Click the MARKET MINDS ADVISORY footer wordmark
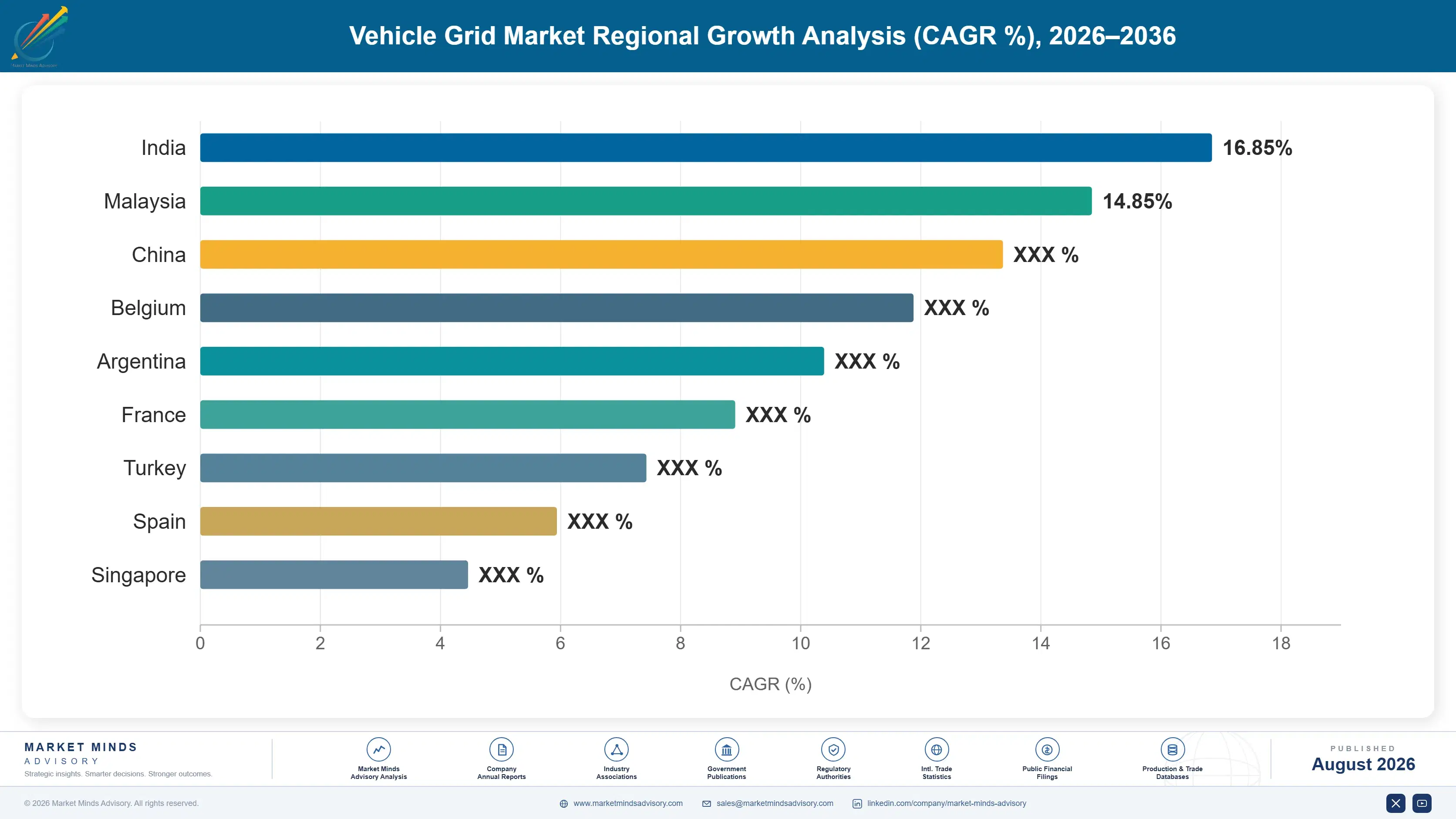Image resolution: width=1456 pixels, height=819 pixels. pyautogui.click(x=81, y=753)
